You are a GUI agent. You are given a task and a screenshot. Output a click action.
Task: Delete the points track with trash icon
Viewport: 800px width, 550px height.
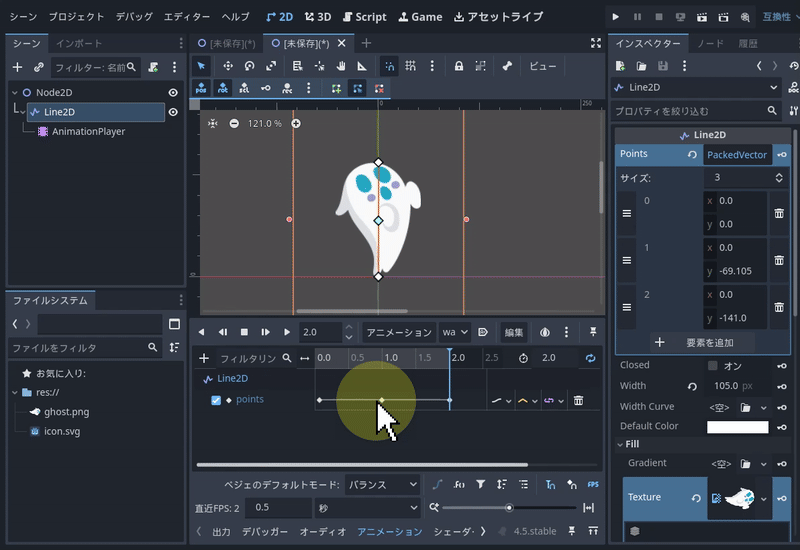(x=578, y=400)
